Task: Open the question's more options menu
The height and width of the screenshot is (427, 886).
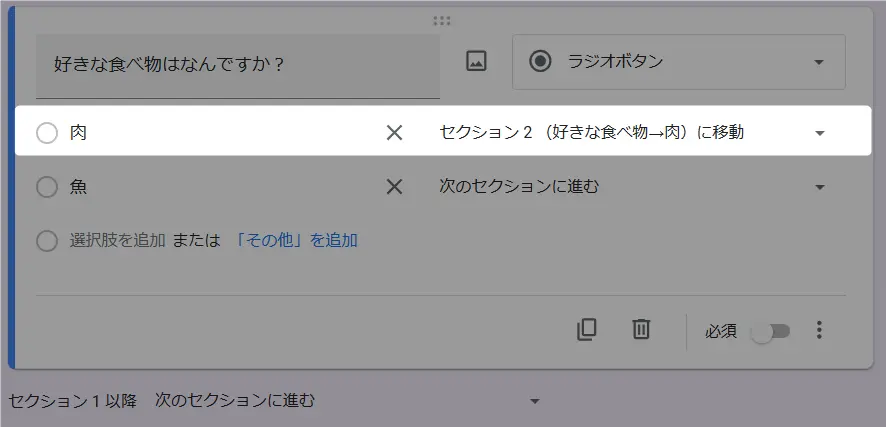Action: [819, 330]
